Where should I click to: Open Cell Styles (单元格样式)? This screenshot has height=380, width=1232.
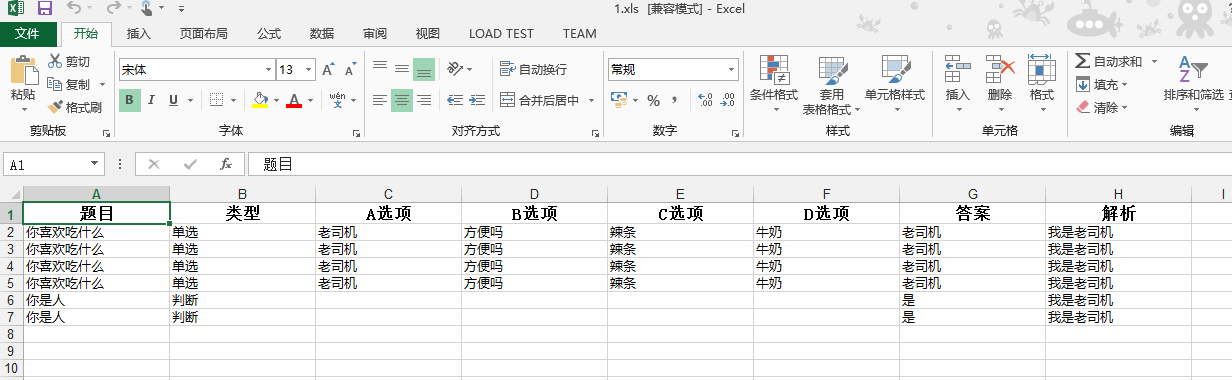click(894, 84)
